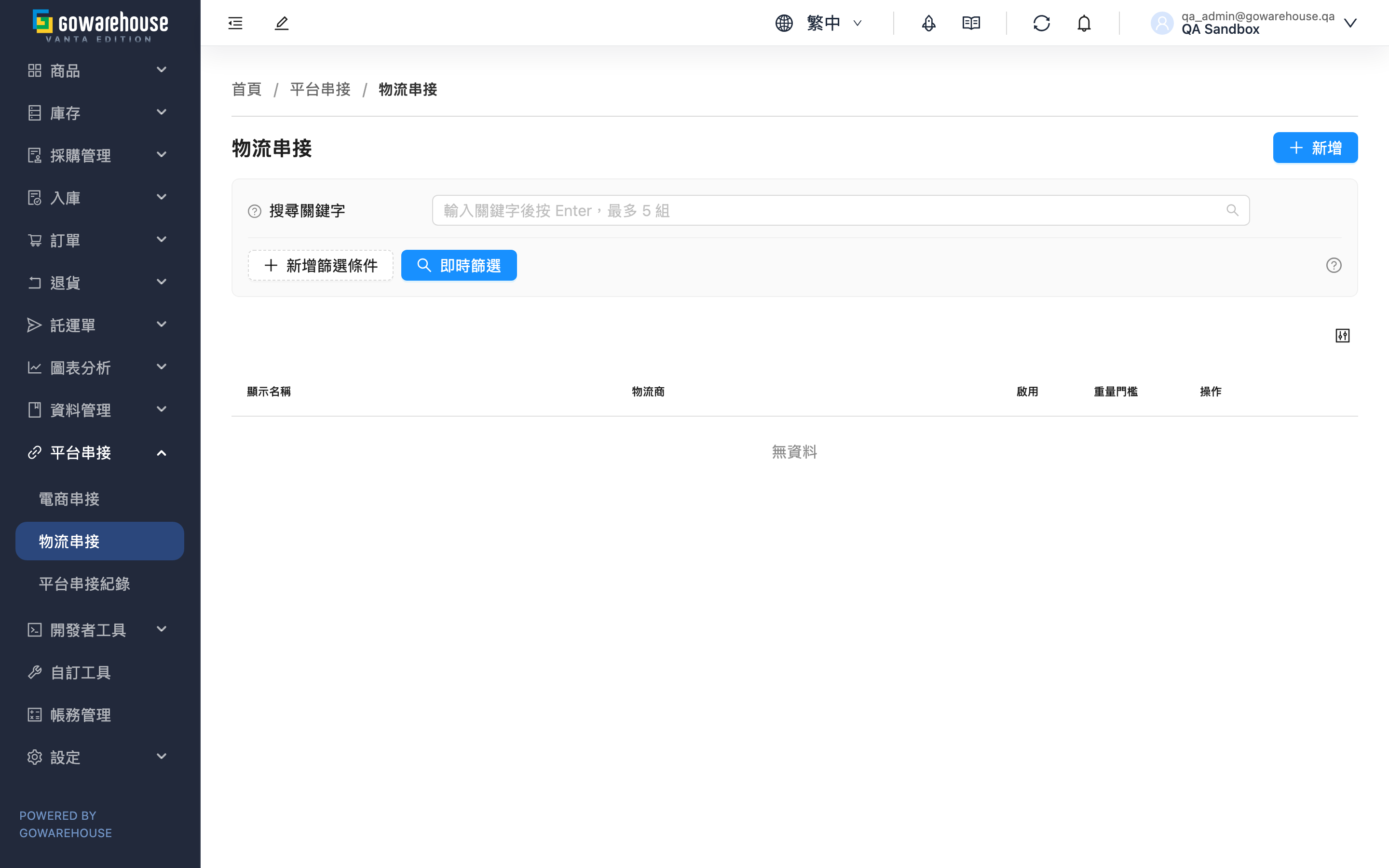Click the 圖表分析 chart icon
This screenshot has height=868, width=1389.
click(x=34, y=367)
